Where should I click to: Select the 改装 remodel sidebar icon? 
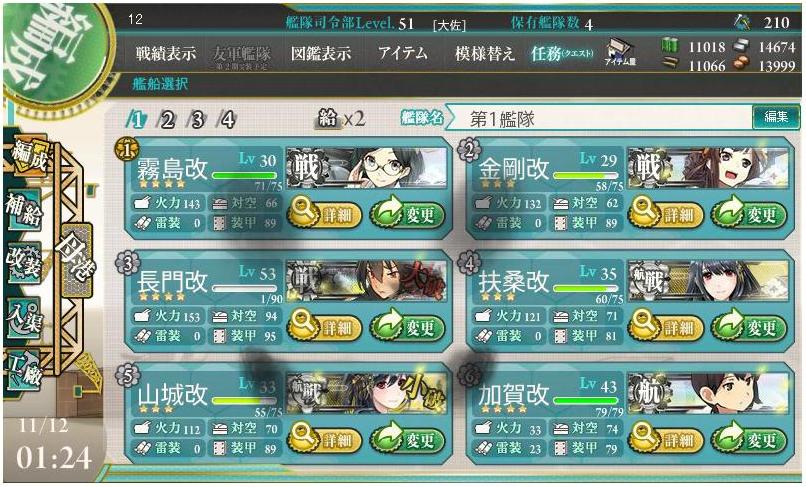(x=24, y=262)
